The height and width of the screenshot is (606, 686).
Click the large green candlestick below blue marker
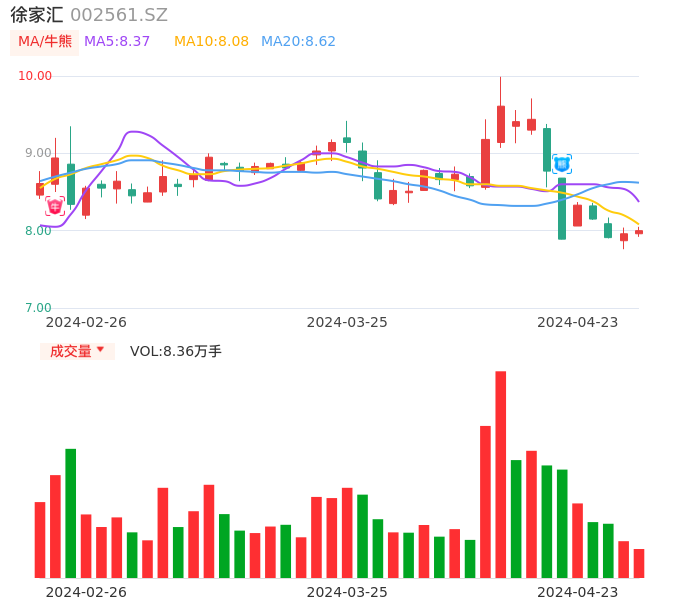click(x=562, y=209)
